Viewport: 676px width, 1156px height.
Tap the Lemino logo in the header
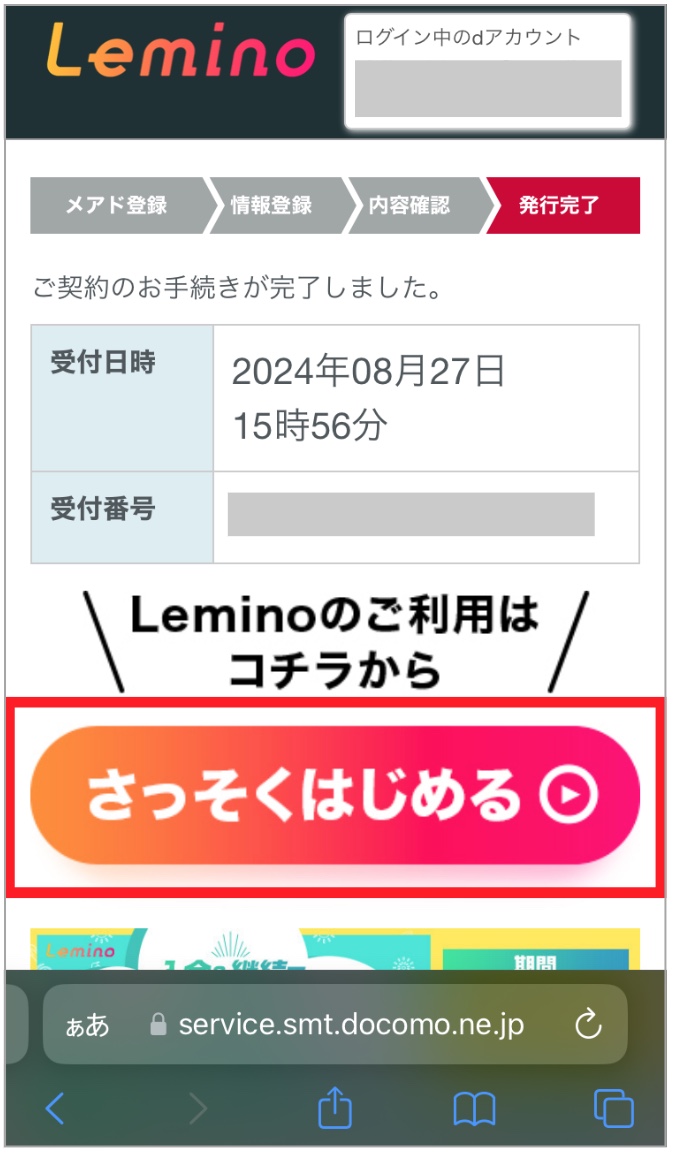(x=180, y=60)
